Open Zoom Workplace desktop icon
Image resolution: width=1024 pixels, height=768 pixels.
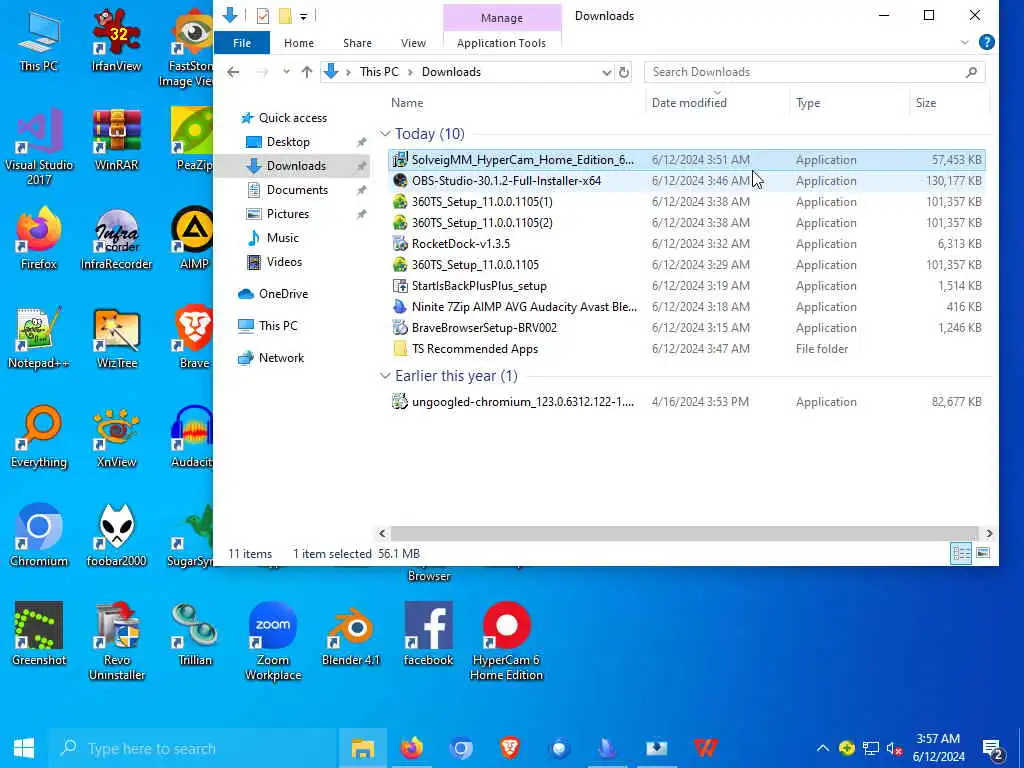pos(273,641)
